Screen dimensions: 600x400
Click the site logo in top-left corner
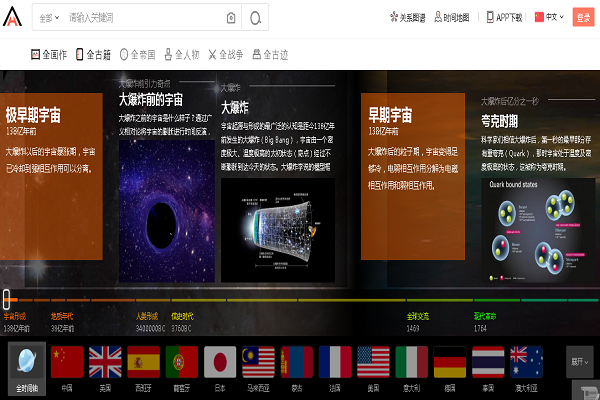pyautogui.click(x=14, y=17)
